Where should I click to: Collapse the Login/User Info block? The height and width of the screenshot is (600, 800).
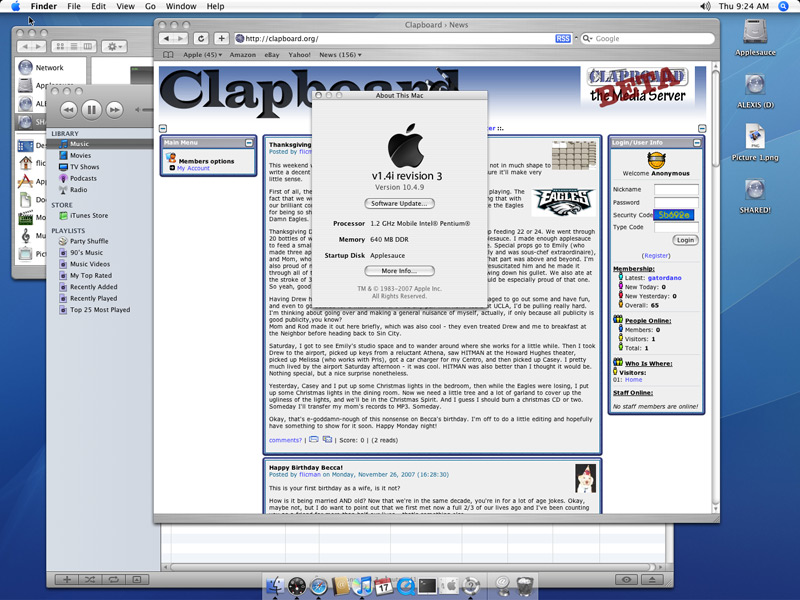697,143
